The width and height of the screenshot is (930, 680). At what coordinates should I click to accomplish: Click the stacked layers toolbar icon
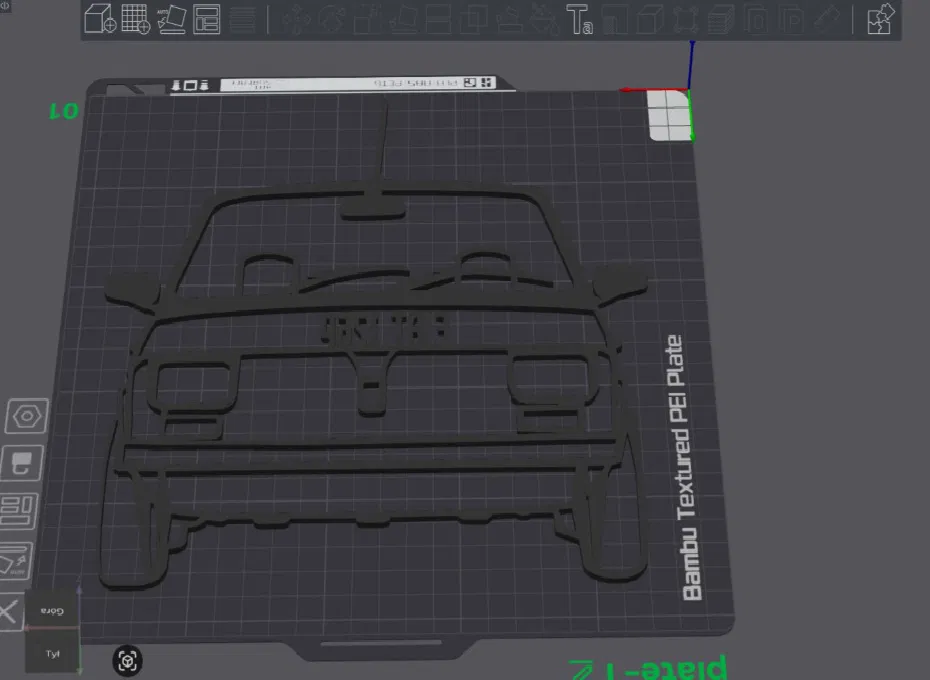(x=721, y=19)
